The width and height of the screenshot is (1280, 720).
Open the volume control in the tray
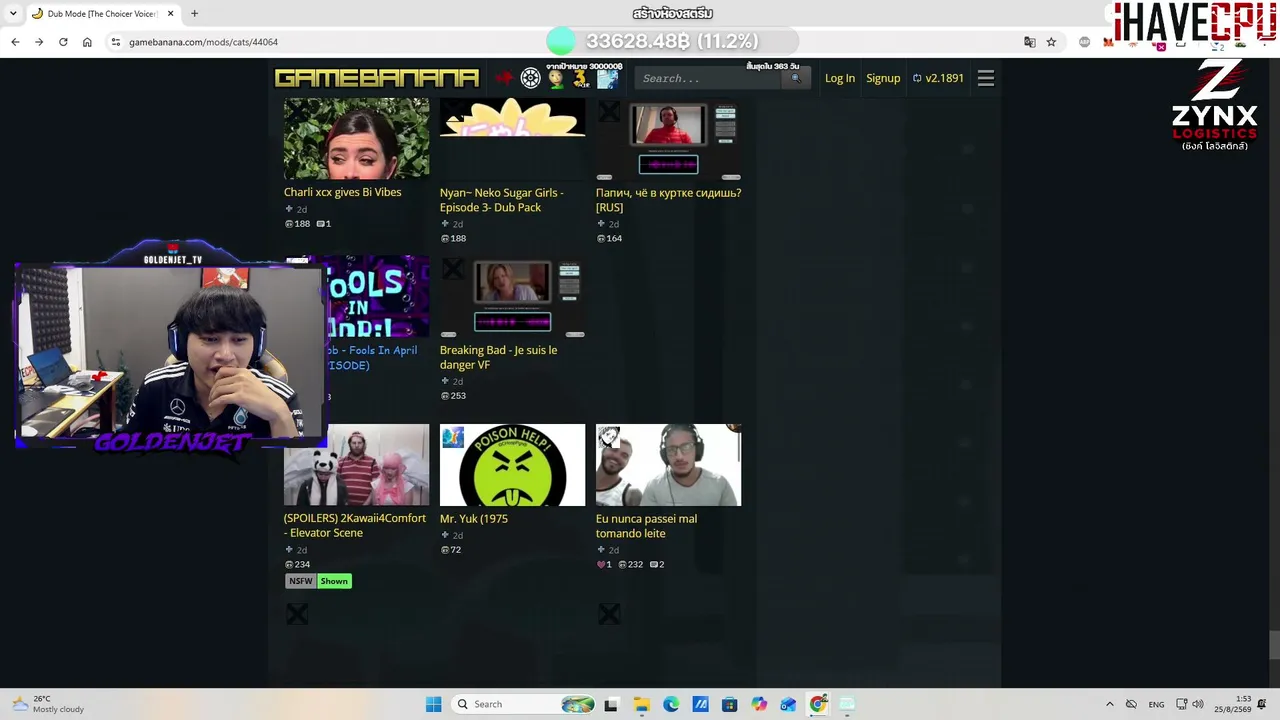click(1198, 704)
